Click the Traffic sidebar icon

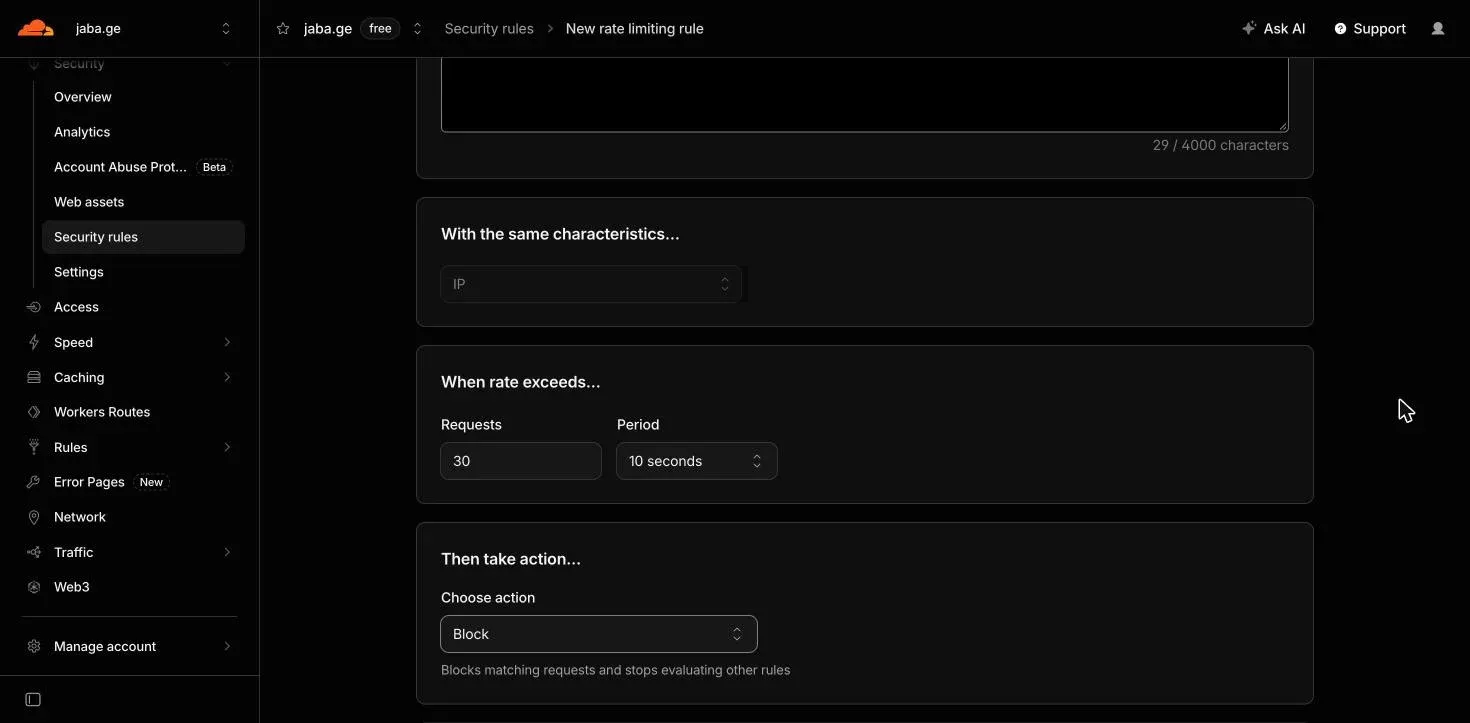pyautogui.click(x=34, y=552)
